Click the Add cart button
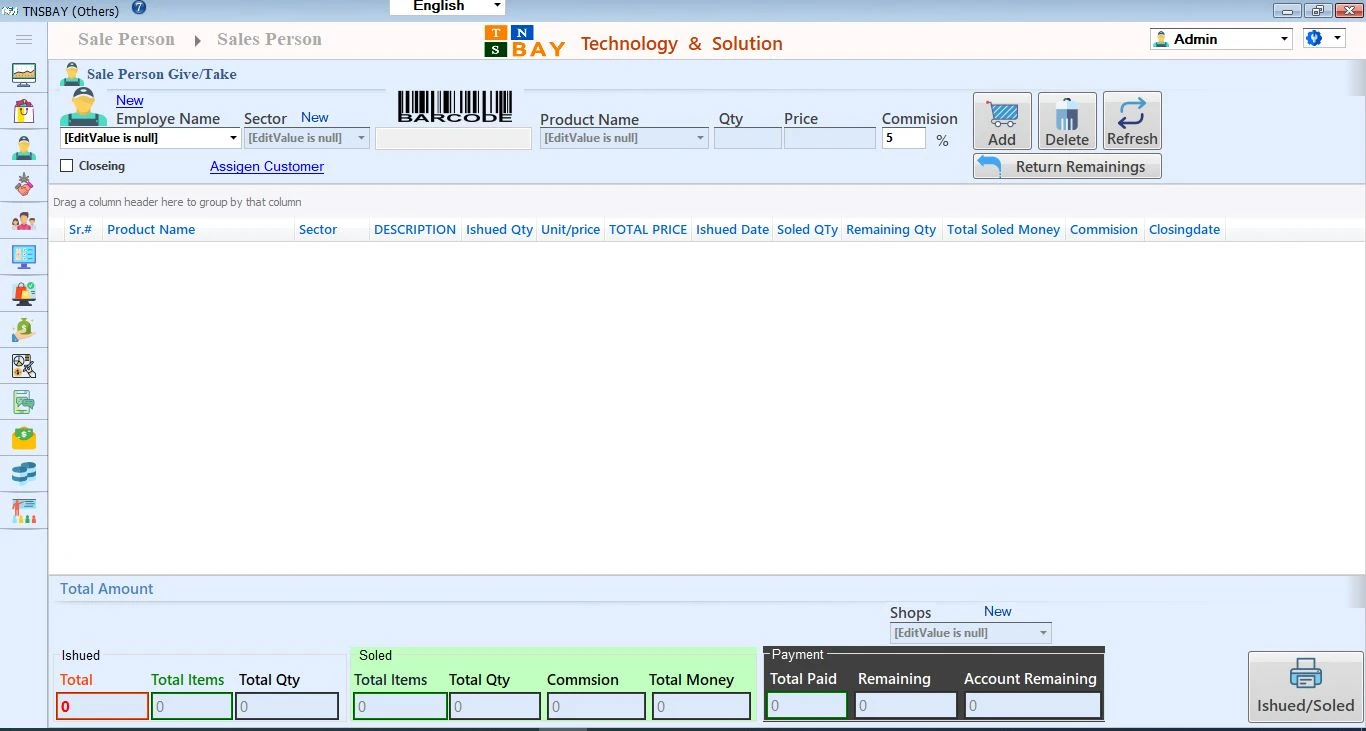 tap(1002, 121)
